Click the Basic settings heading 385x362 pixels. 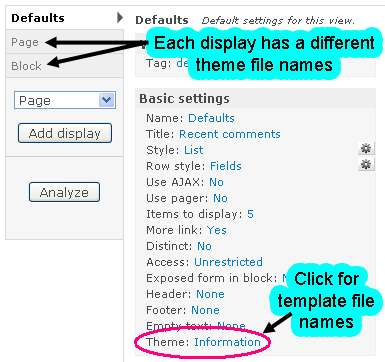[184, 99]
